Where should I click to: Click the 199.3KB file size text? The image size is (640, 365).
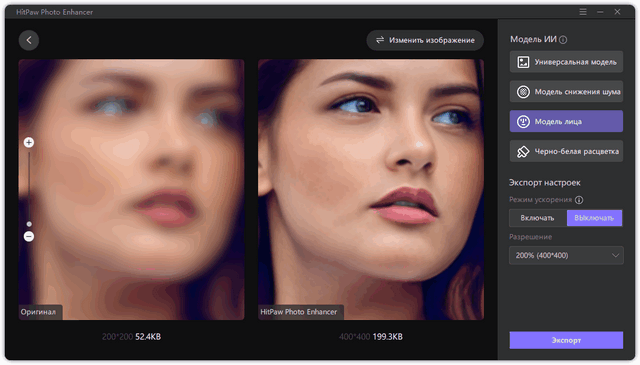coord(388,337)
